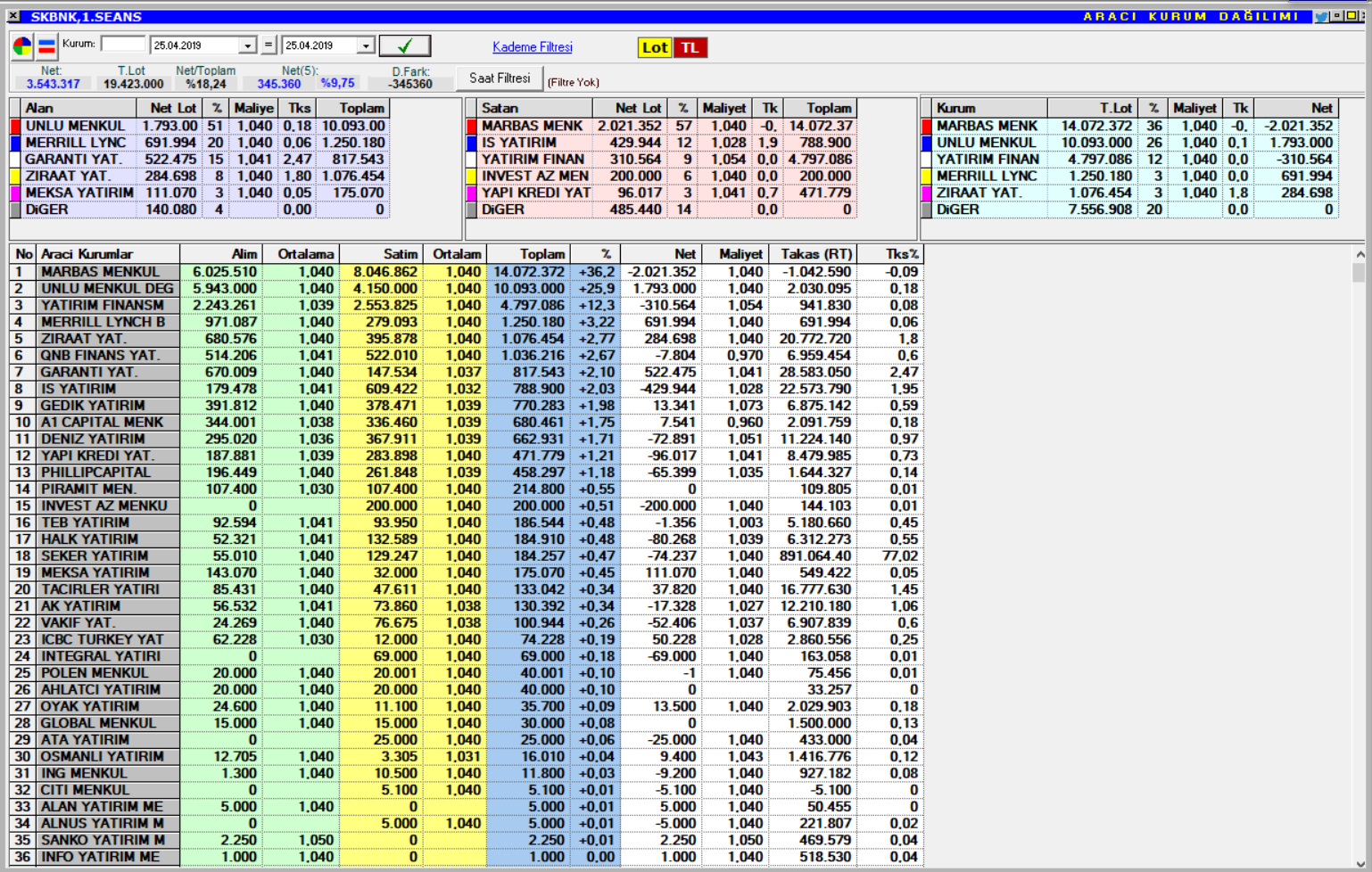The width and height of the screenshot is (1372, 872).
Task: Click the blue-red horizontal bars icon
Action: [x=46, y=46]
